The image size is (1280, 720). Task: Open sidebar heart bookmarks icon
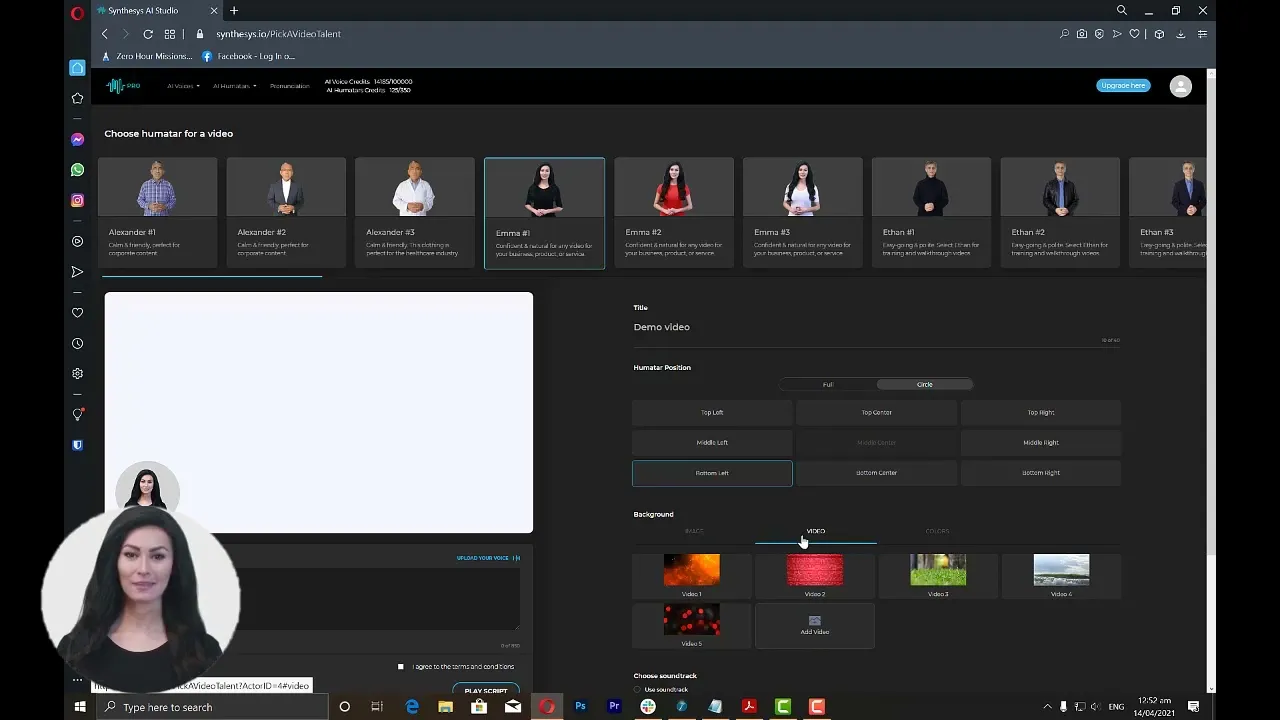click(x=77, y=313)
